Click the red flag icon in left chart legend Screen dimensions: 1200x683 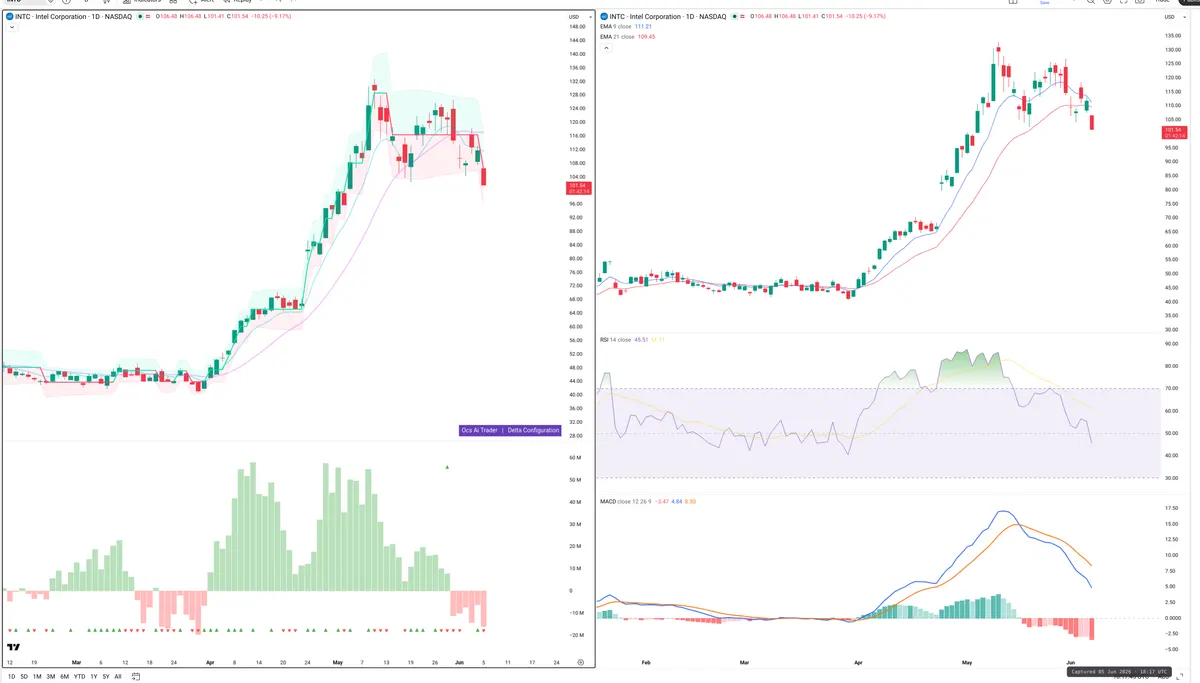click(148, 16)
